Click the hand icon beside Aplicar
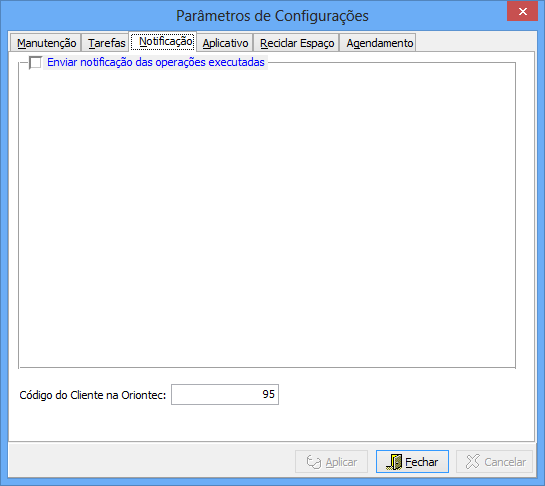Viewport: 545px width, 486px height. [x=314, y=462]
